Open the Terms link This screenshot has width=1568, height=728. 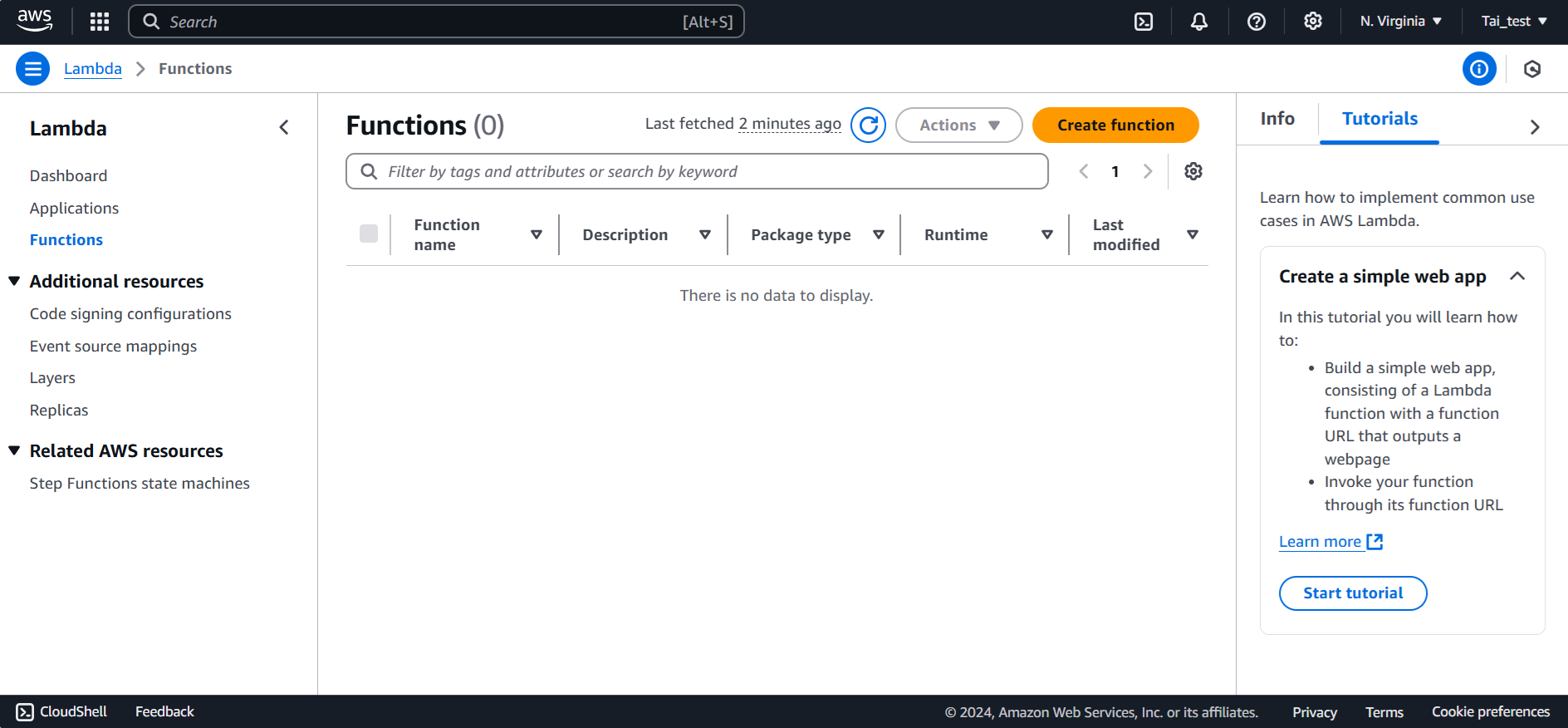click(x=1384, y=712)
